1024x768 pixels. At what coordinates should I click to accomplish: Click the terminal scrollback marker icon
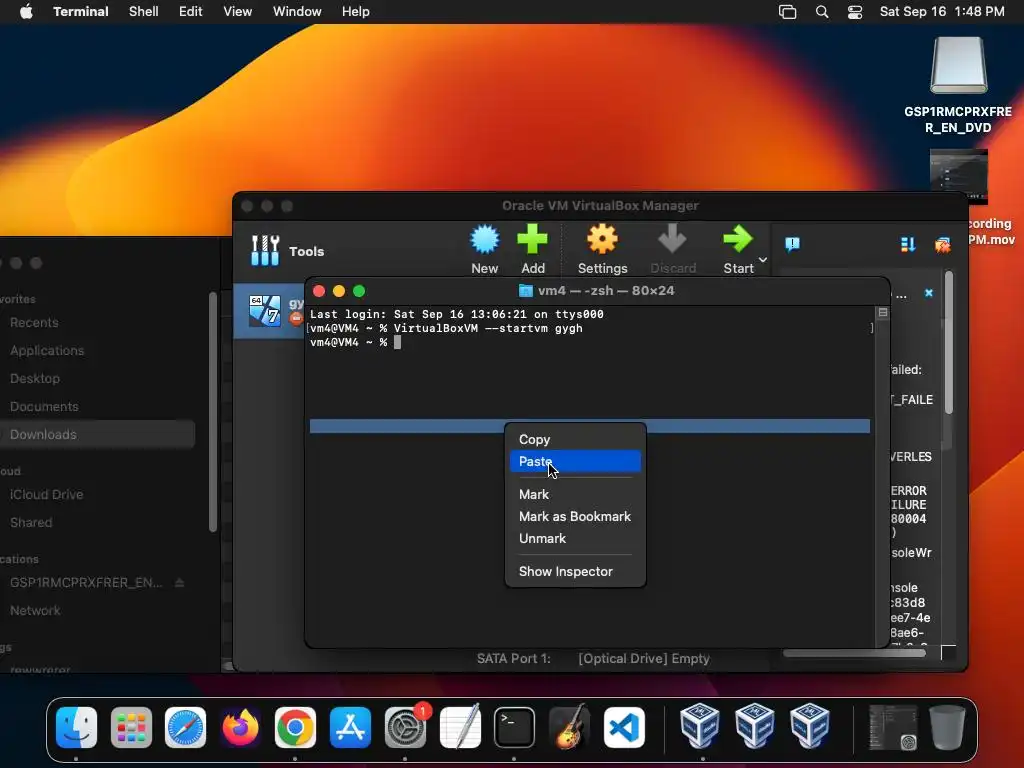point(883,313)
